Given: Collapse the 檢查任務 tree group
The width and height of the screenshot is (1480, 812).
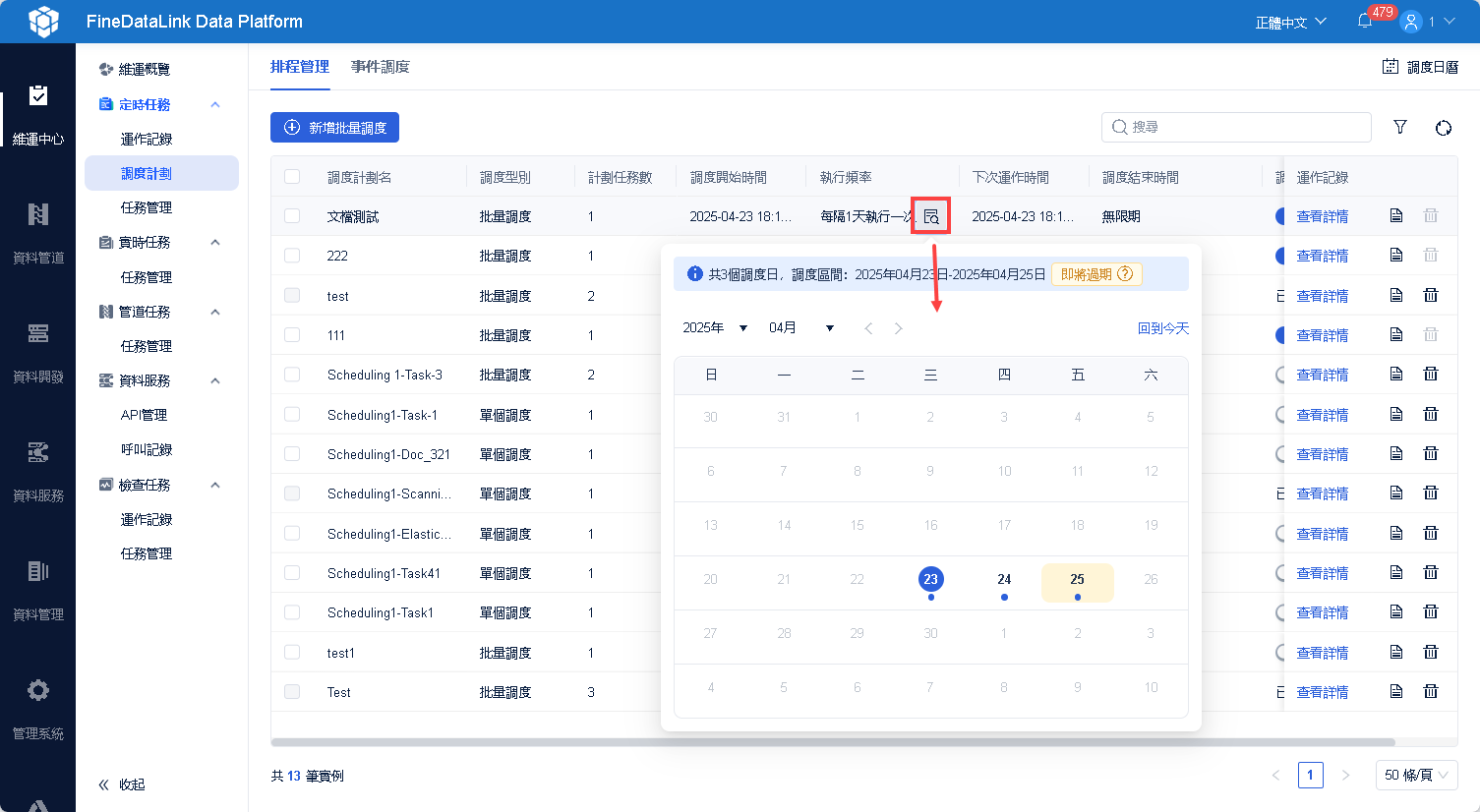Looking at the screenshot, I should click(x=215, y=485).
